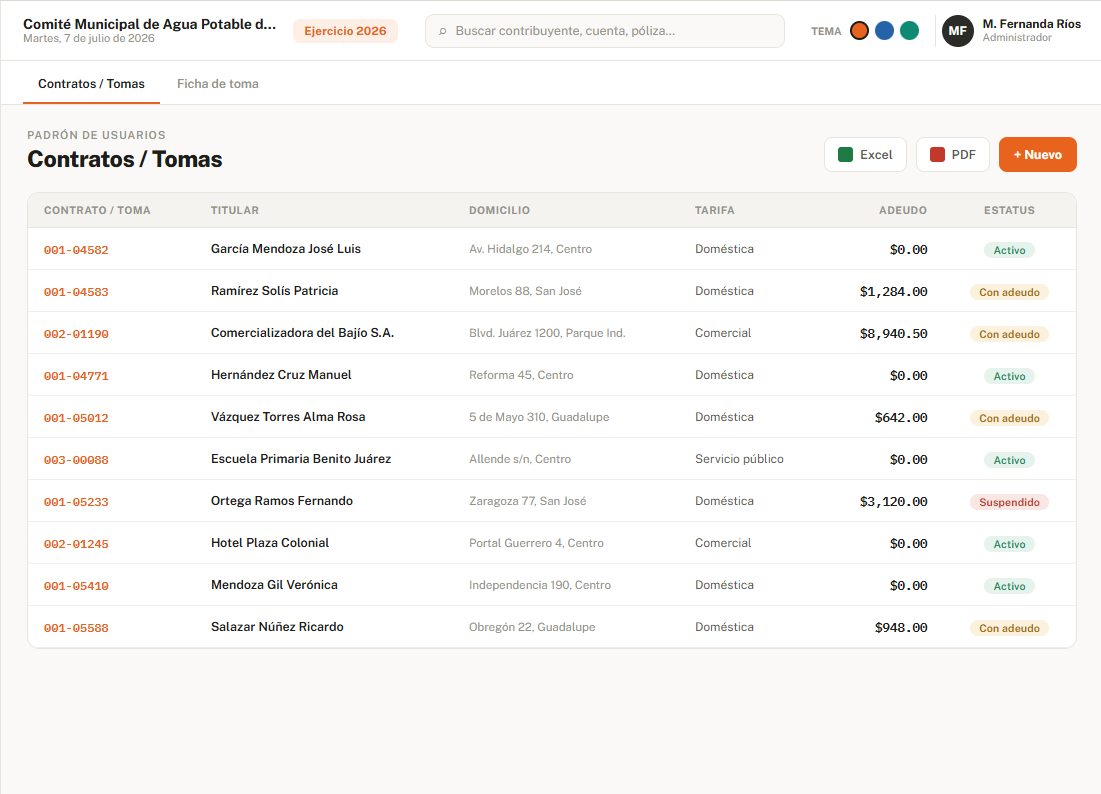Open contract 002-01190

76,334
